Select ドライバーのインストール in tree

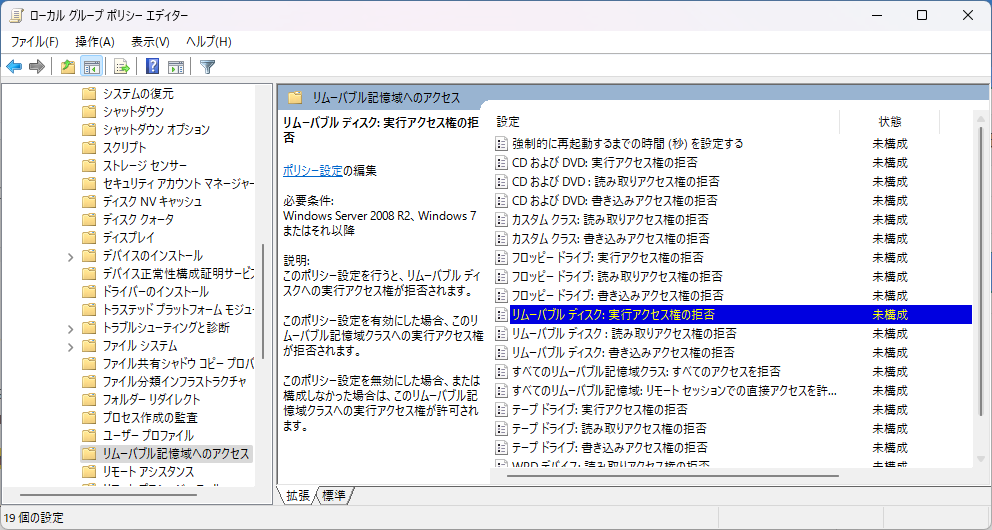[155, 292]
